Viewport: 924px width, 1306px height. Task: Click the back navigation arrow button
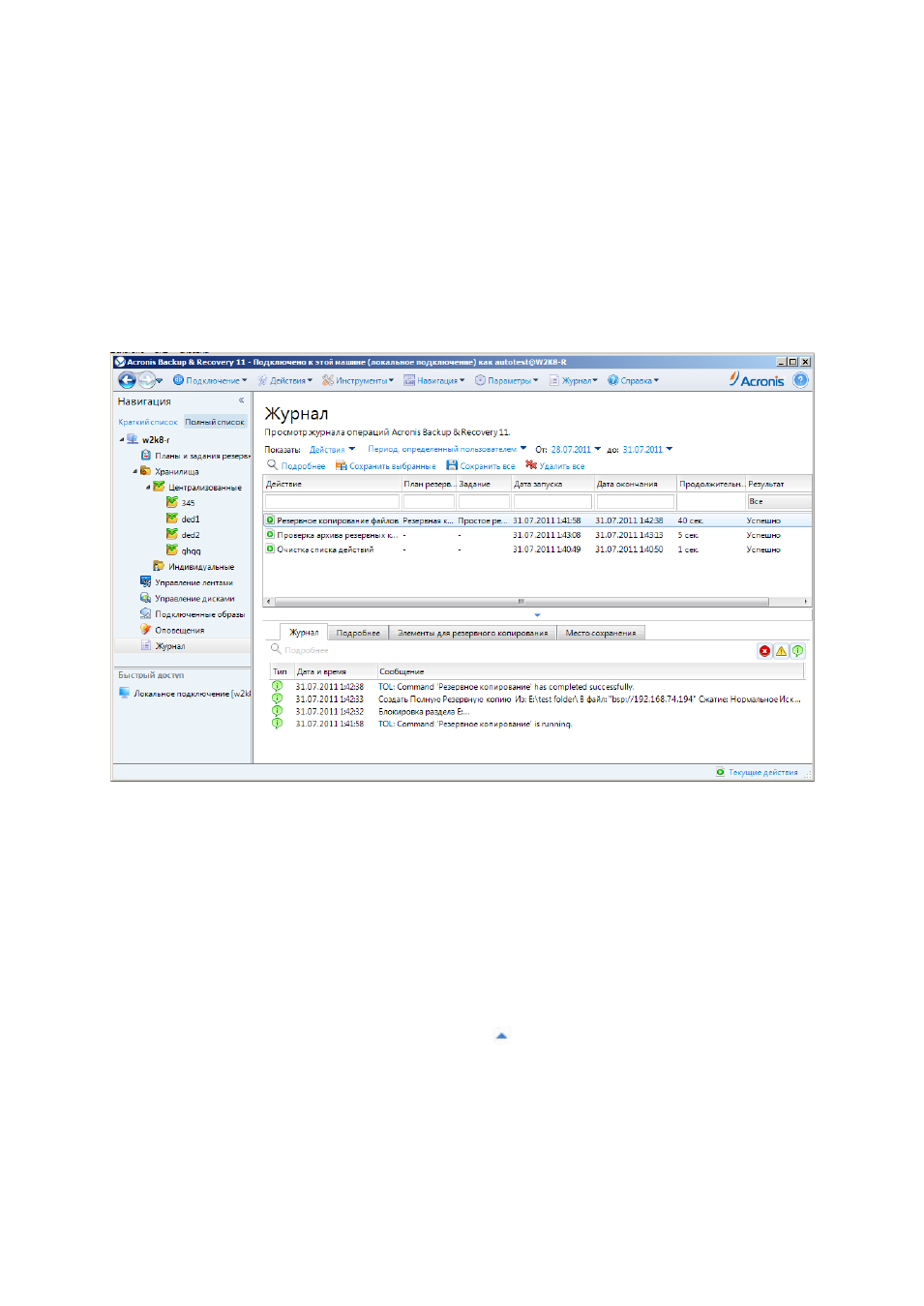click(x=127, y=380)
